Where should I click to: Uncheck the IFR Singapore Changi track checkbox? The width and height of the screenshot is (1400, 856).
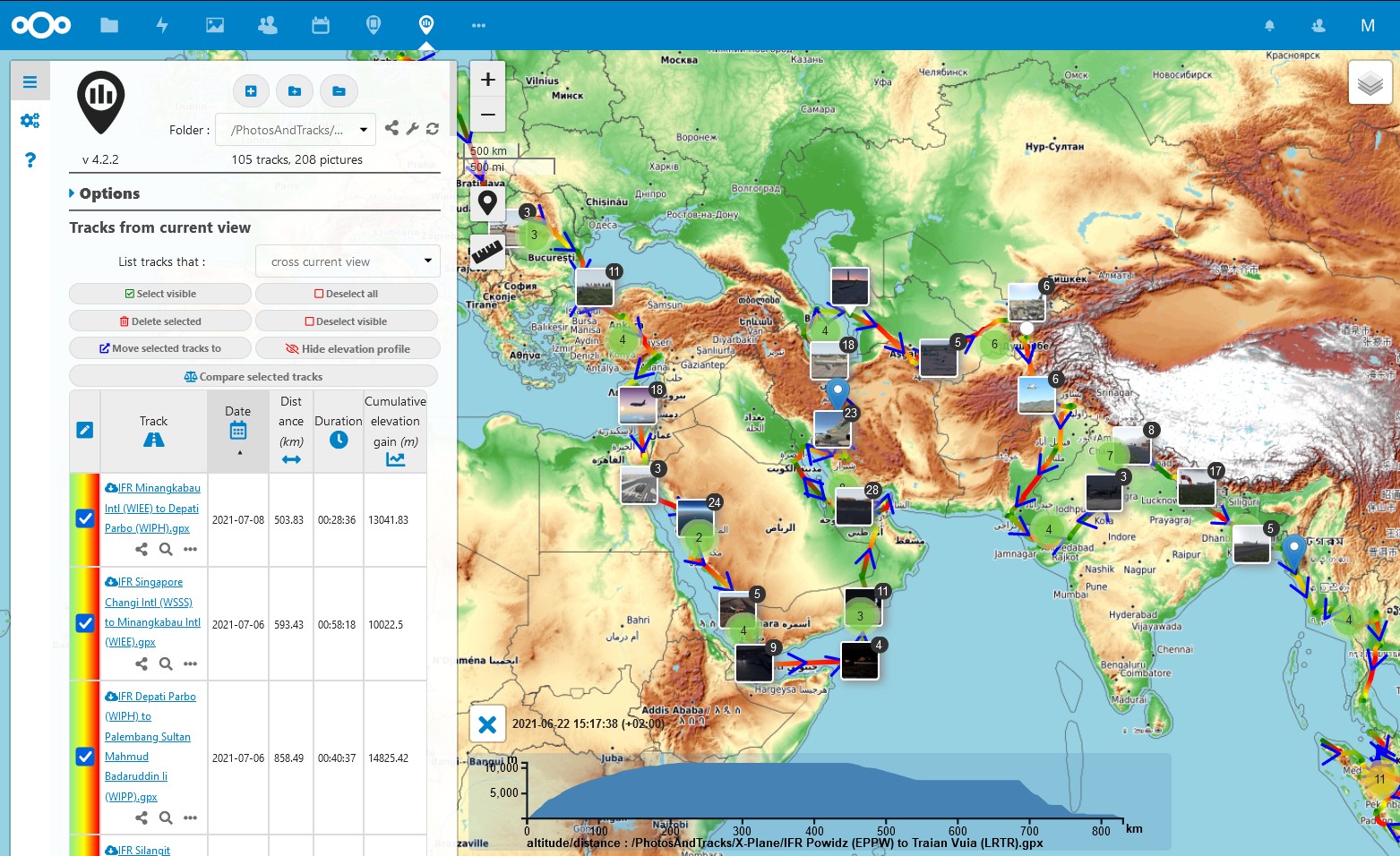tap(85, 623)
